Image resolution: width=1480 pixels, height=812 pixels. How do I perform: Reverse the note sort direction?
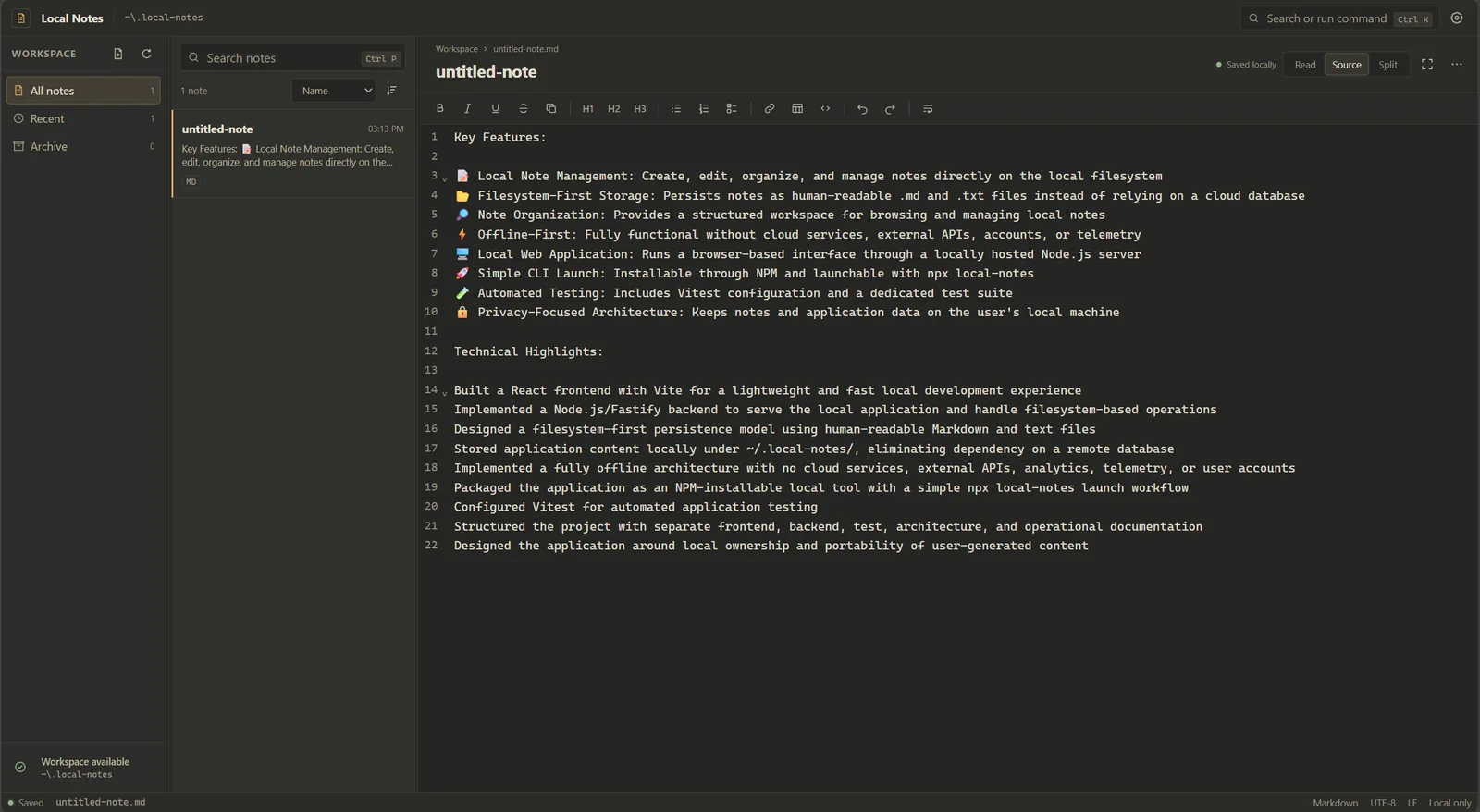391,91
